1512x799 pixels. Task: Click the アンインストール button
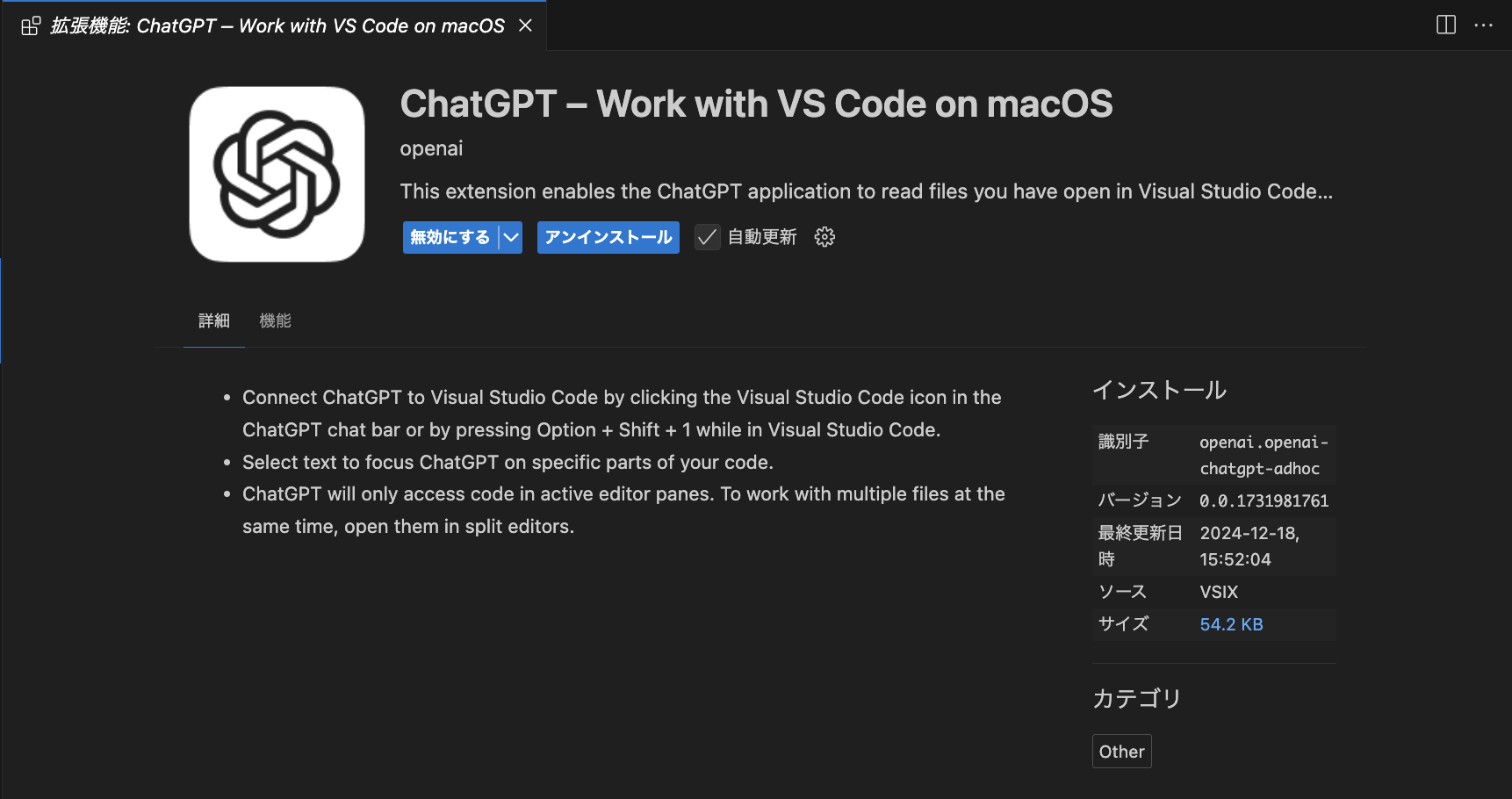[x=608, y=236]
